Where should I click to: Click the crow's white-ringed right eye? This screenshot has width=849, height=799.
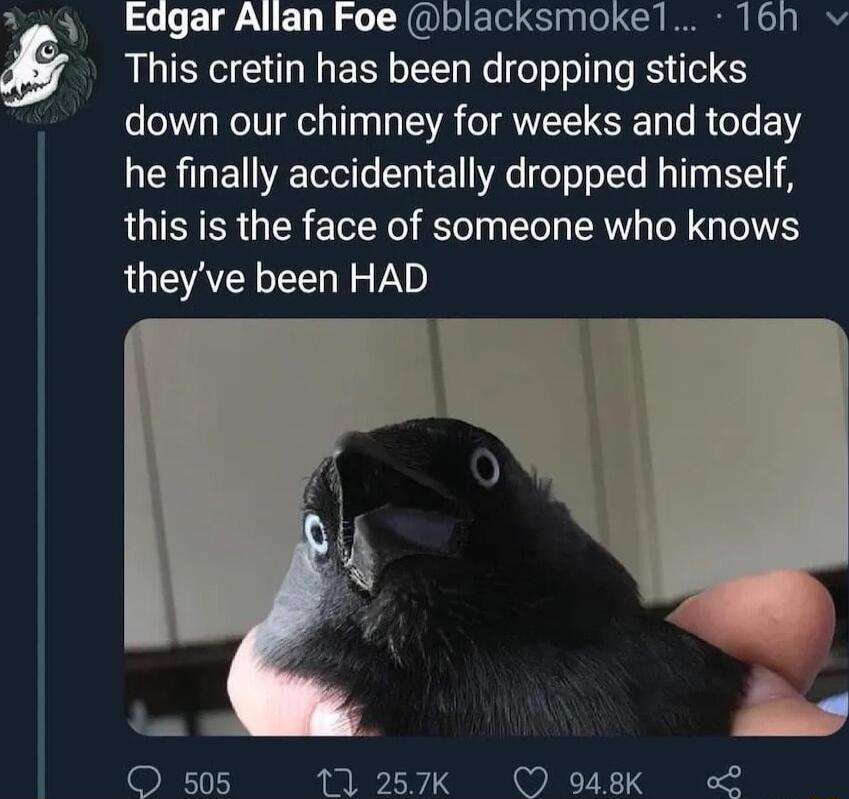(485, 466)
